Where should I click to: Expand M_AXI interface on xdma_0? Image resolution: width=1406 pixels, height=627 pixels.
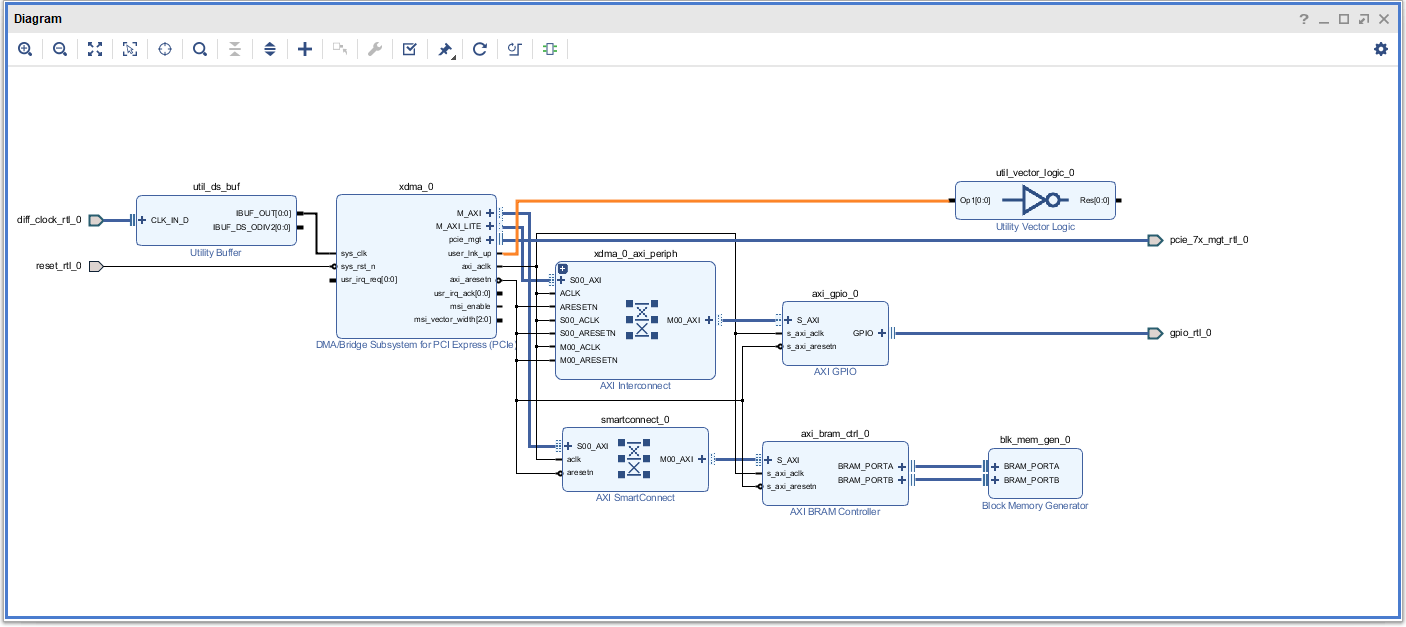click(x=489, y=213)
